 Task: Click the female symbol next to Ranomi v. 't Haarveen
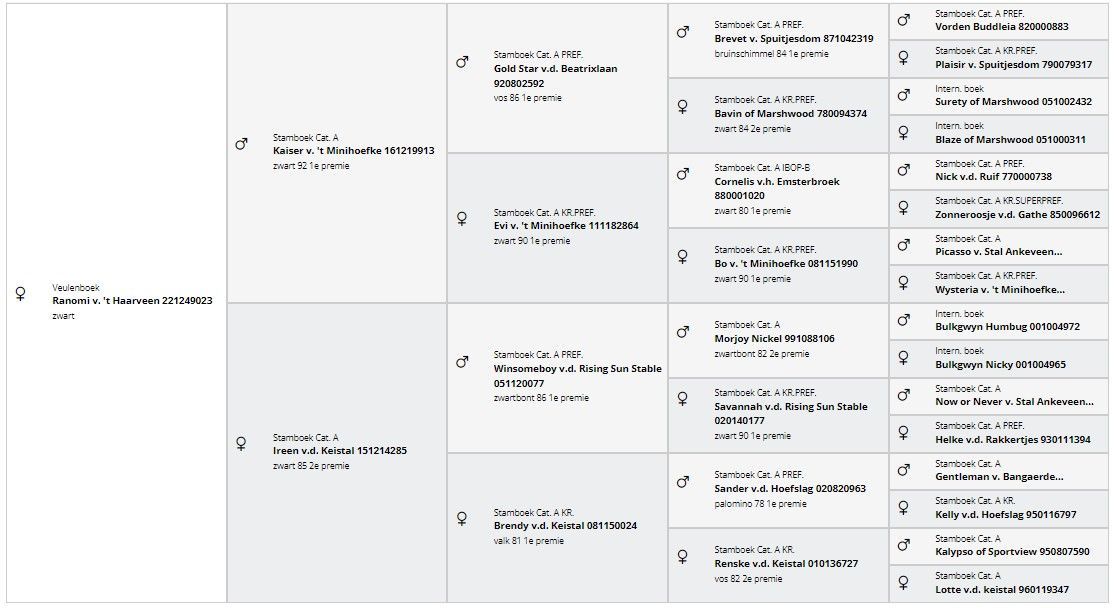pos(21,293)
